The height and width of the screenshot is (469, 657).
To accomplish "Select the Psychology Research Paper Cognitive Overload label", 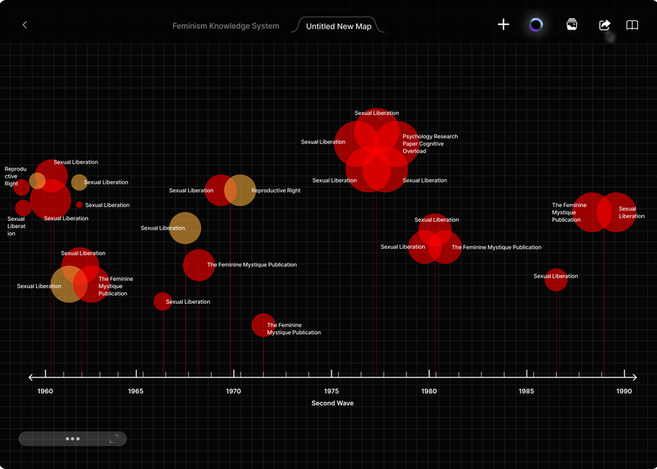I will pyautogui.click(x=430, y=144).
